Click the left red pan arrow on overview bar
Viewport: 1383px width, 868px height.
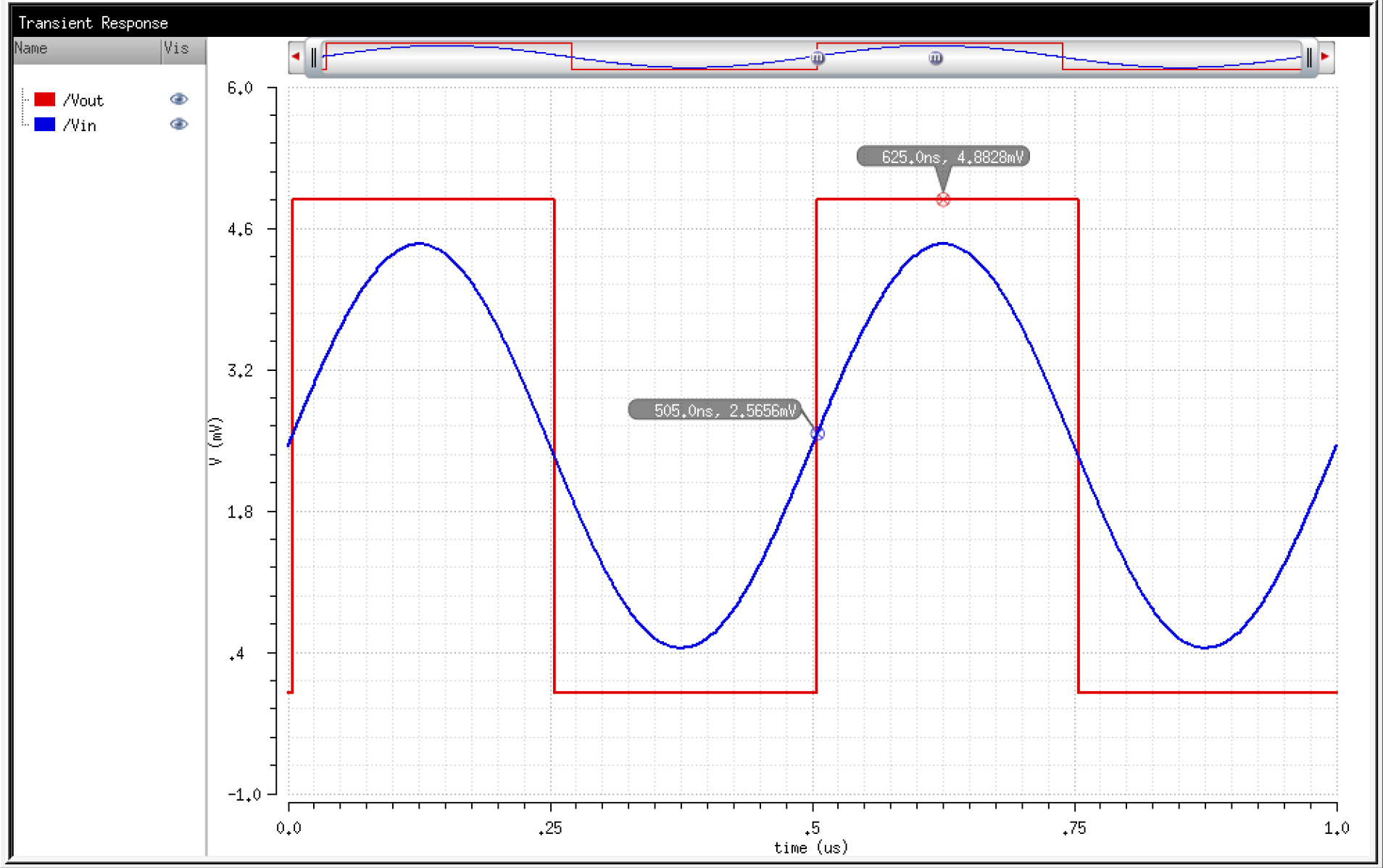(296, 54)
